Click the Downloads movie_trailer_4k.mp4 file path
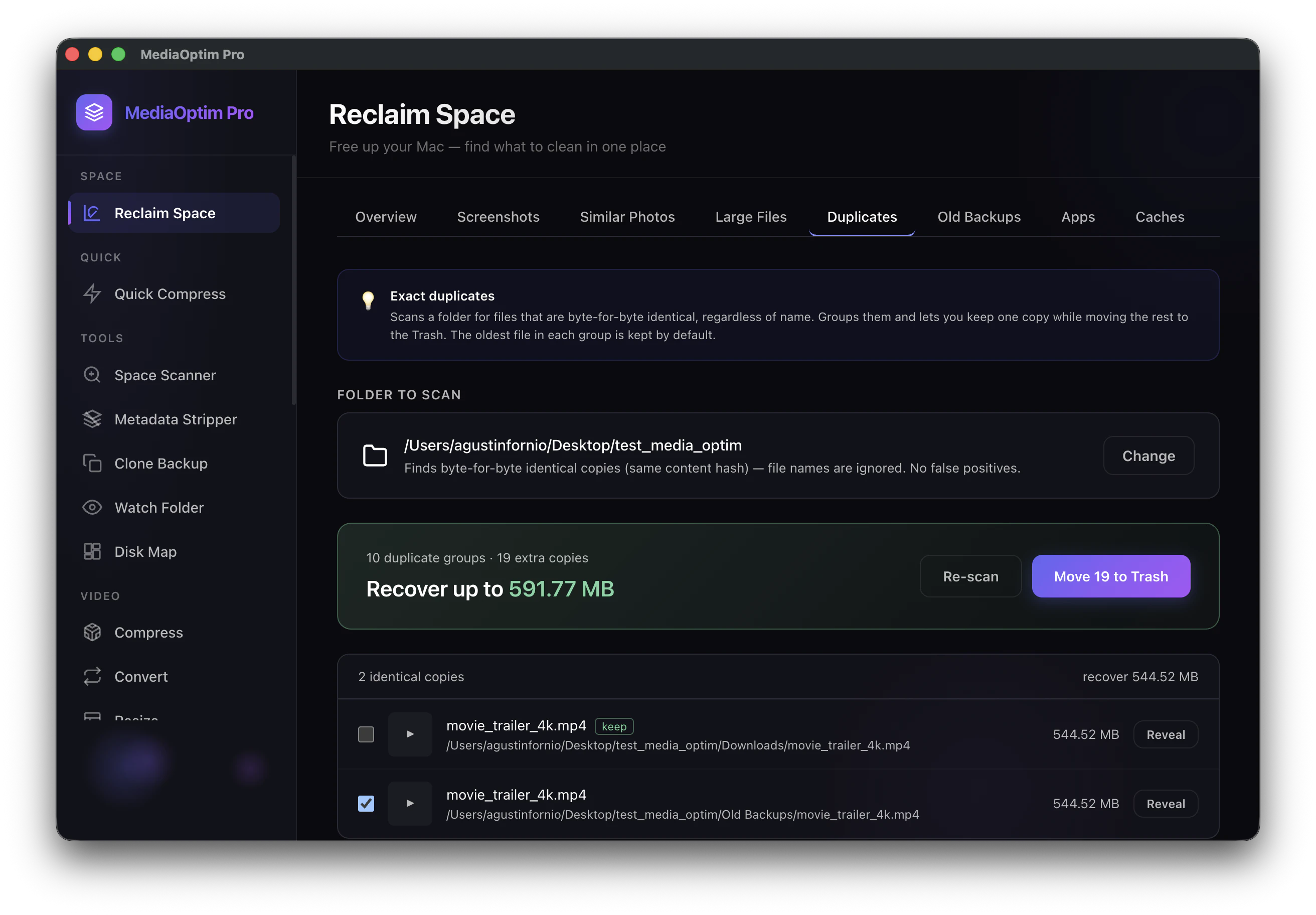 click(678, 745)
